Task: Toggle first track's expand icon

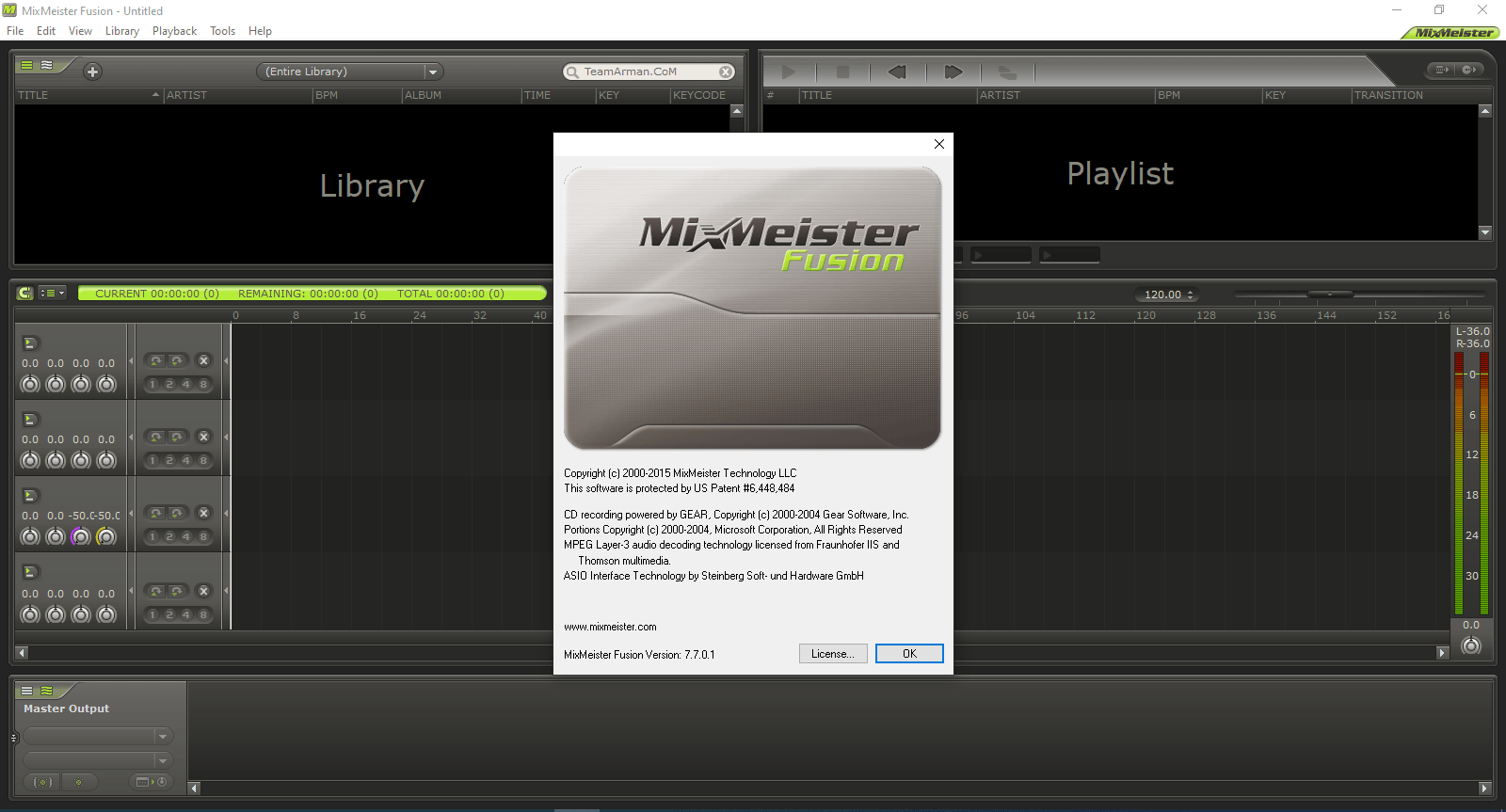Action: [29, 343]
